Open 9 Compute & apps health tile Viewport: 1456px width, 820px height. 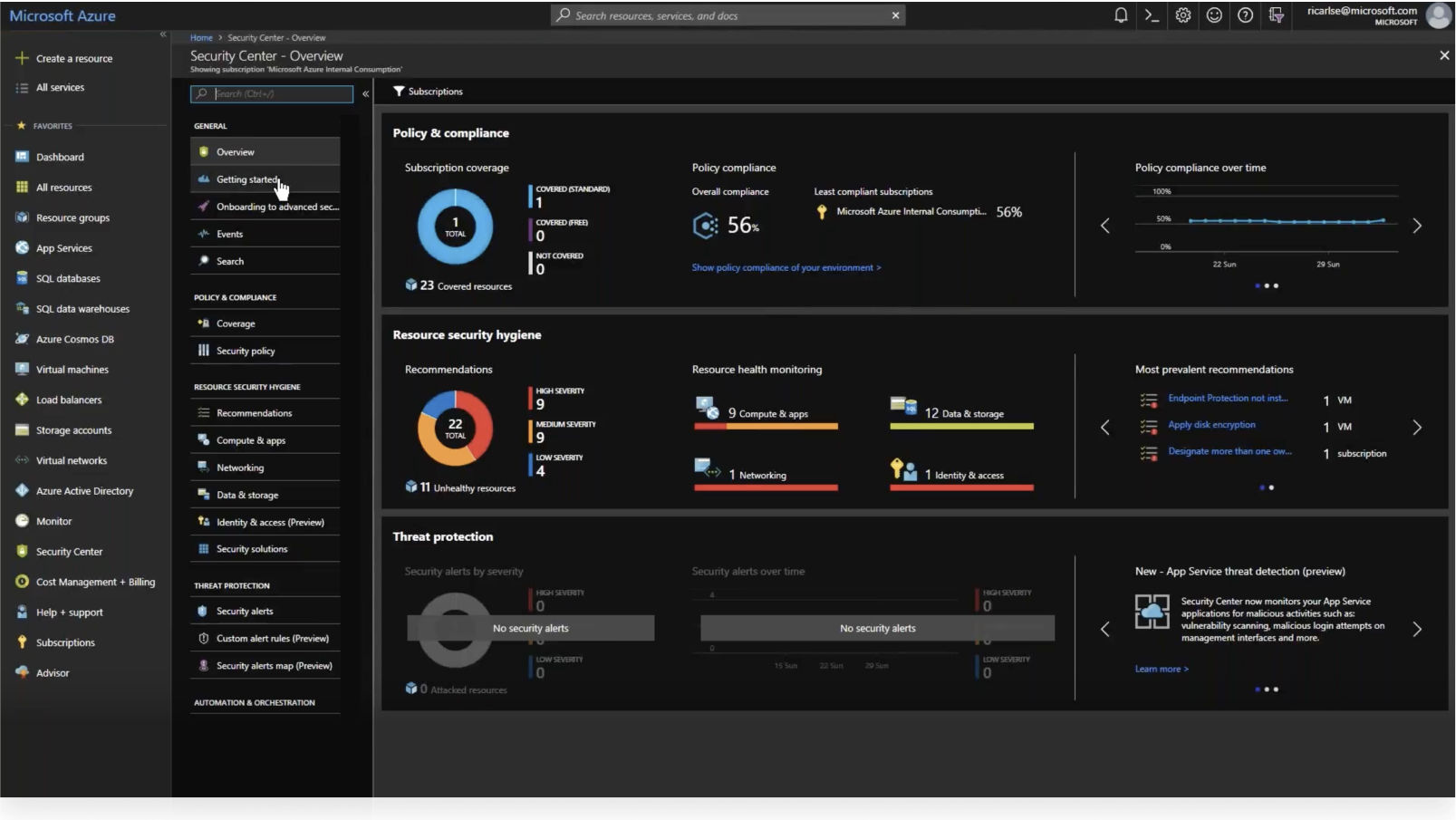coord(766,413)
